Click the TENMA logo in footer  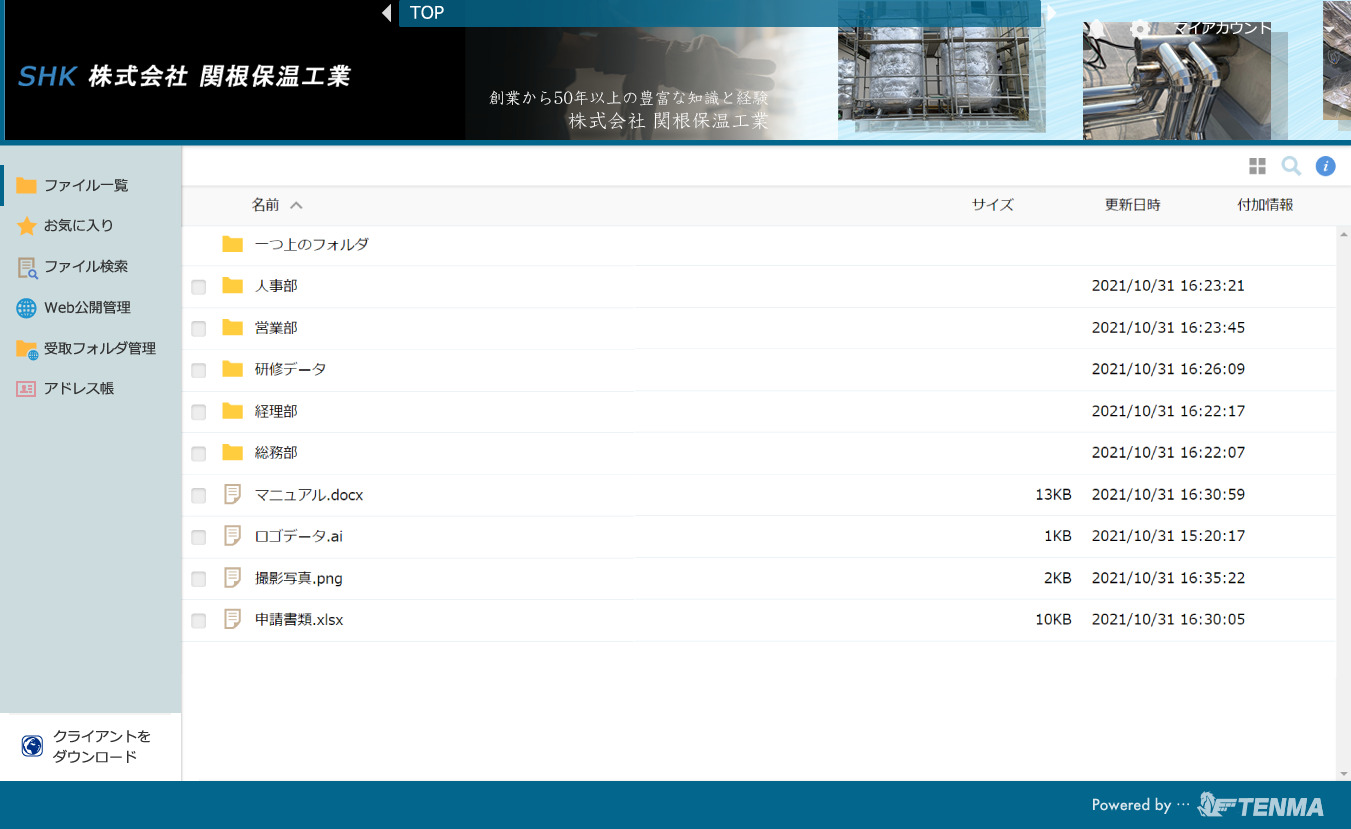pos(1260,805)
